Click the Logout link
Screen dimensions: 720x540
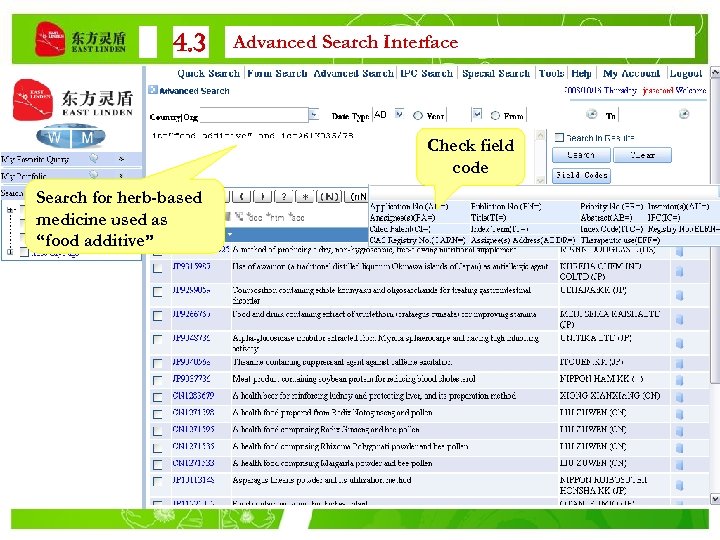[x=686, y=73]
